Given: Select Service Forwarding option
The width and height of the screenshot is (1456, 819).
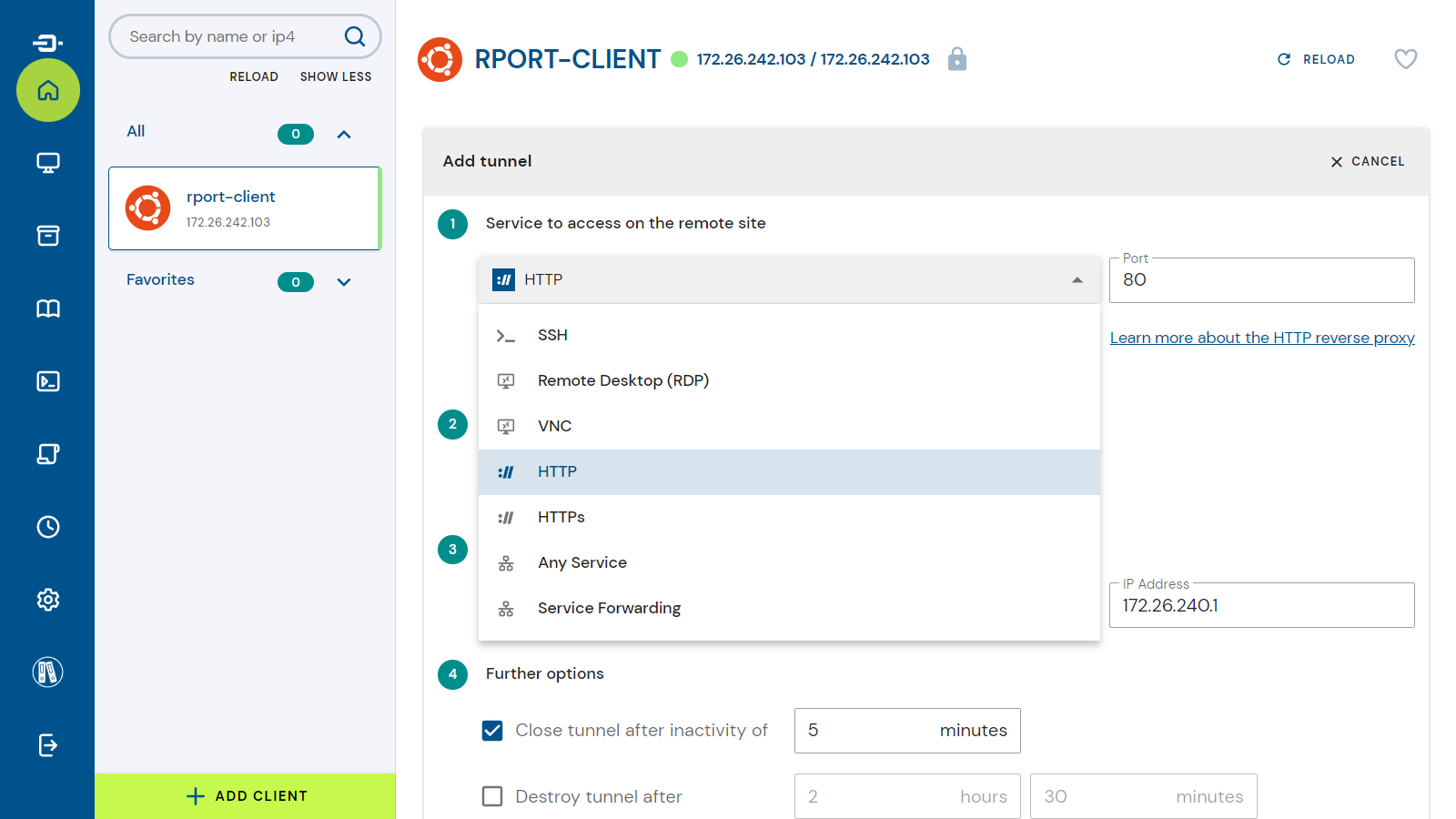Looking at the screenshot, I should (x=609, y=608).
